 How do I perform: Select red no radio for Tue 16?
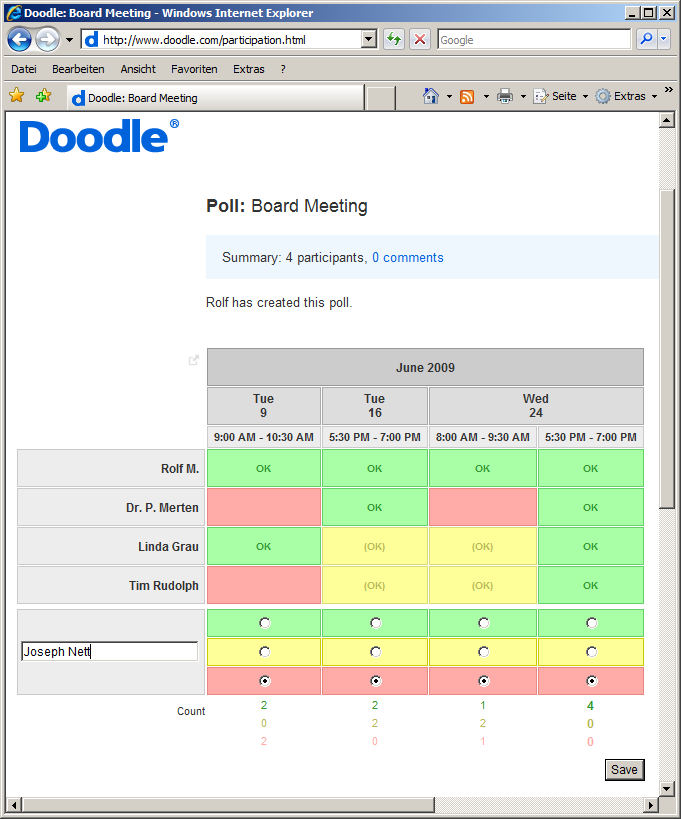point(375,681)
